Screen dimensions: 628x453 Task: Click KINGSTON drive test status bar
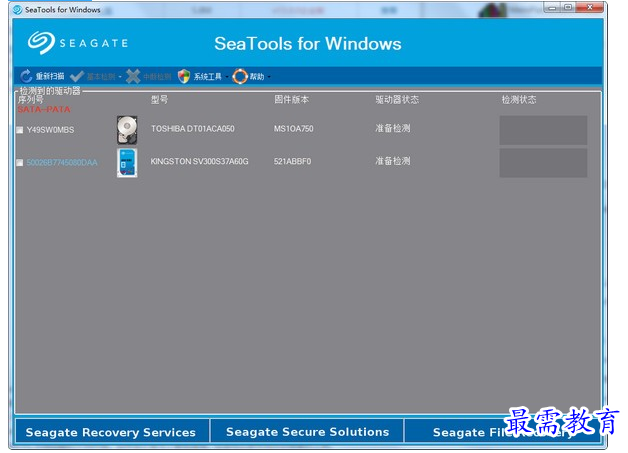543,163
